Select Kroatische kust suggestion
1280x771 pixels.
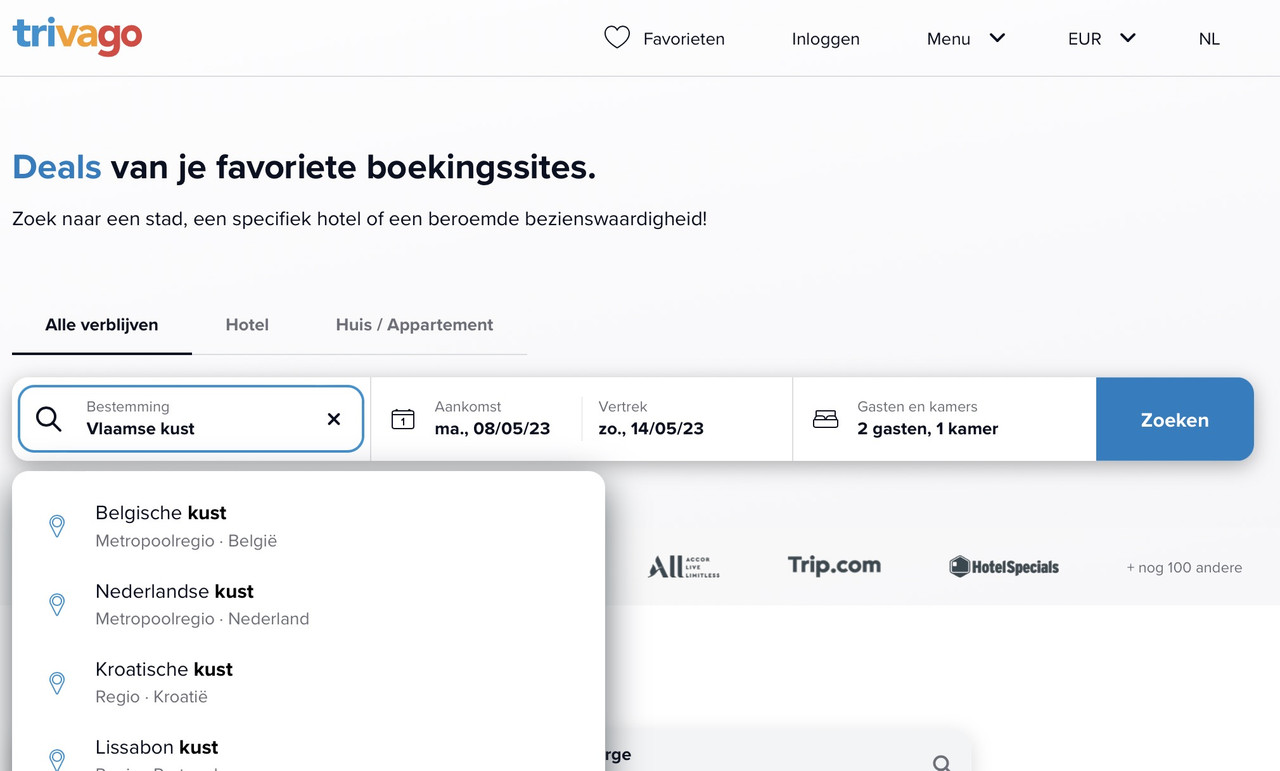[308, 682]
